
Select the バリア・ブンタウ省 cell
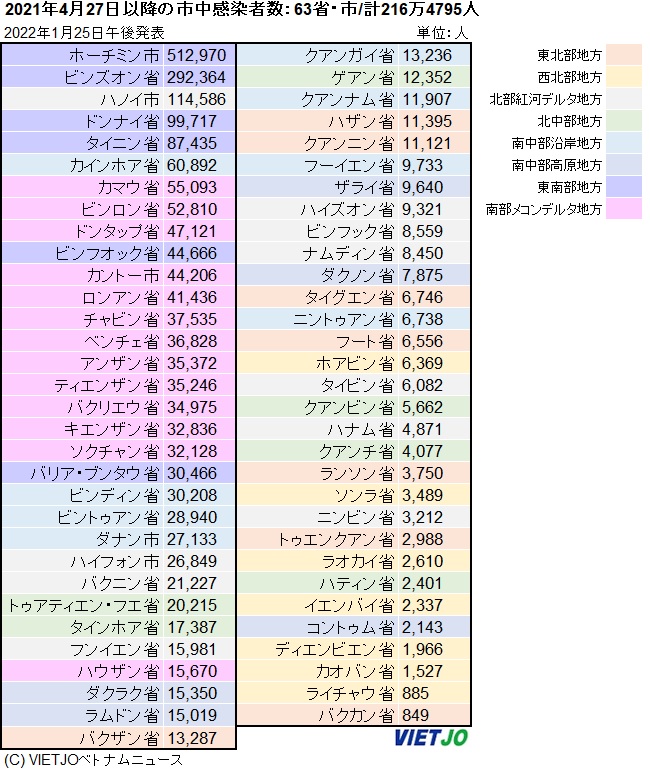pos(82,473)
